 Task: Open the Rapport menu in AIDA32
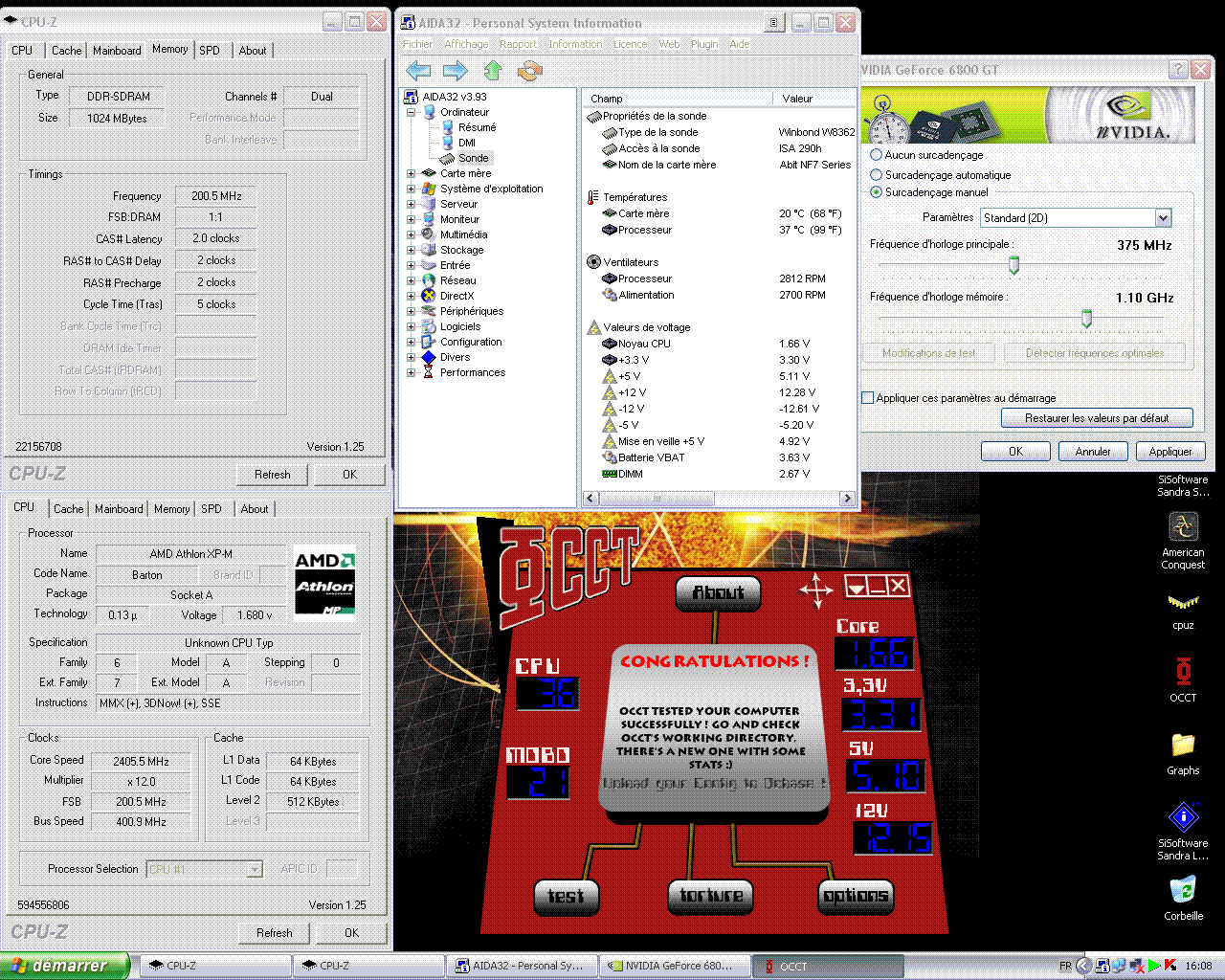click(518, 44)
